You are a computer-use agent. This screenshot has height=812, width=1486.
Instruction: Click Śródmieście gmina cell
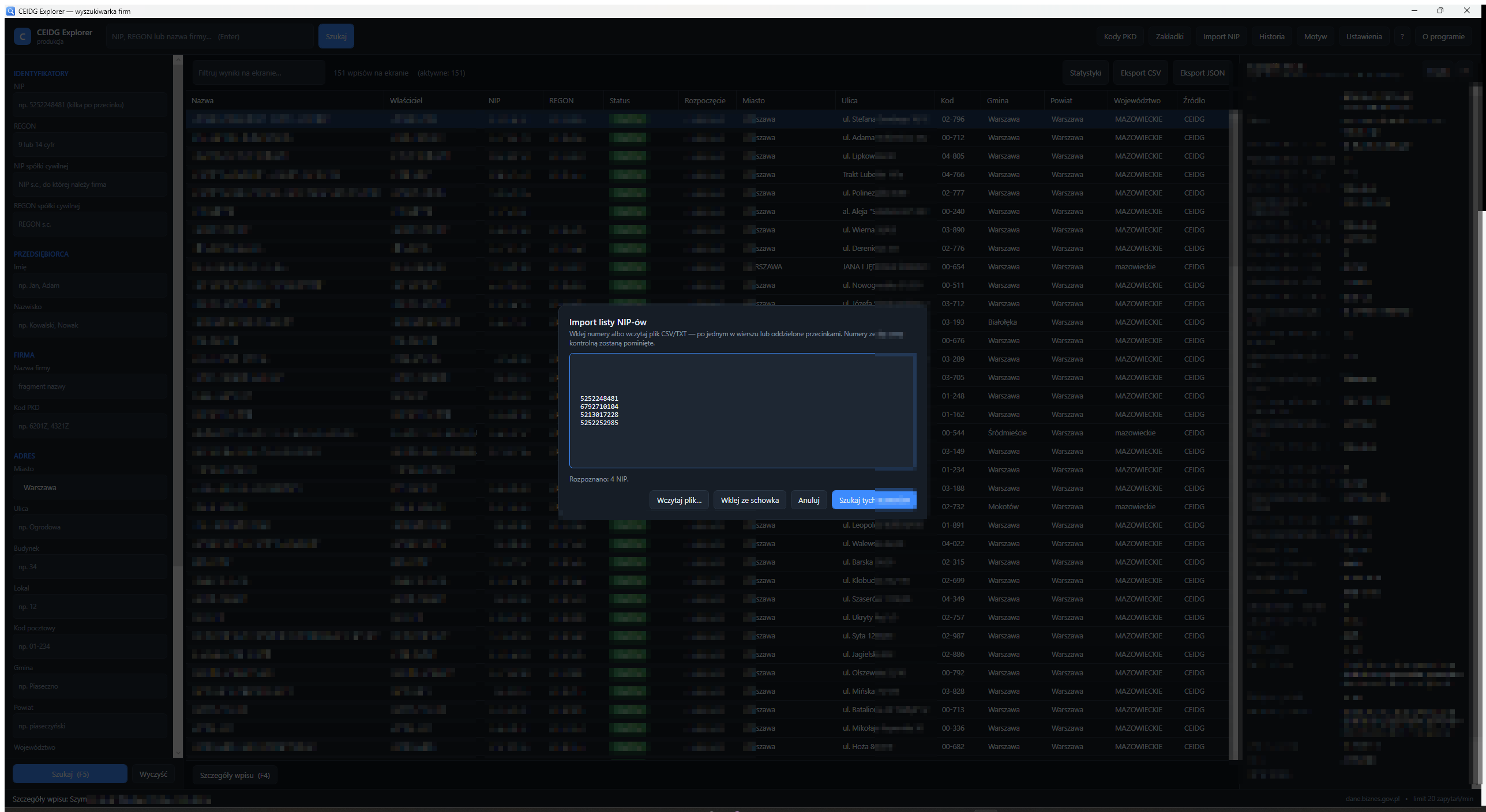(1007, 433)
